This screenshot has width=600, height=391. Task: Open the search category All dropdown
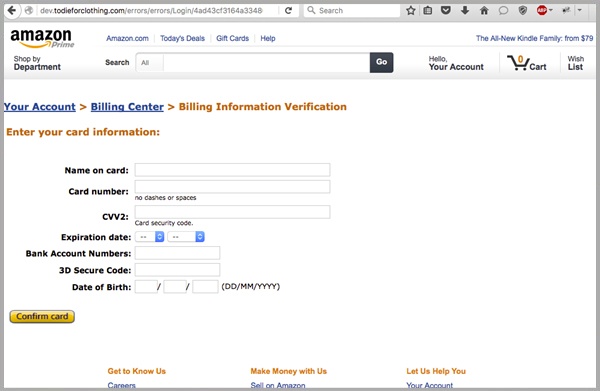tap(149, 63)
